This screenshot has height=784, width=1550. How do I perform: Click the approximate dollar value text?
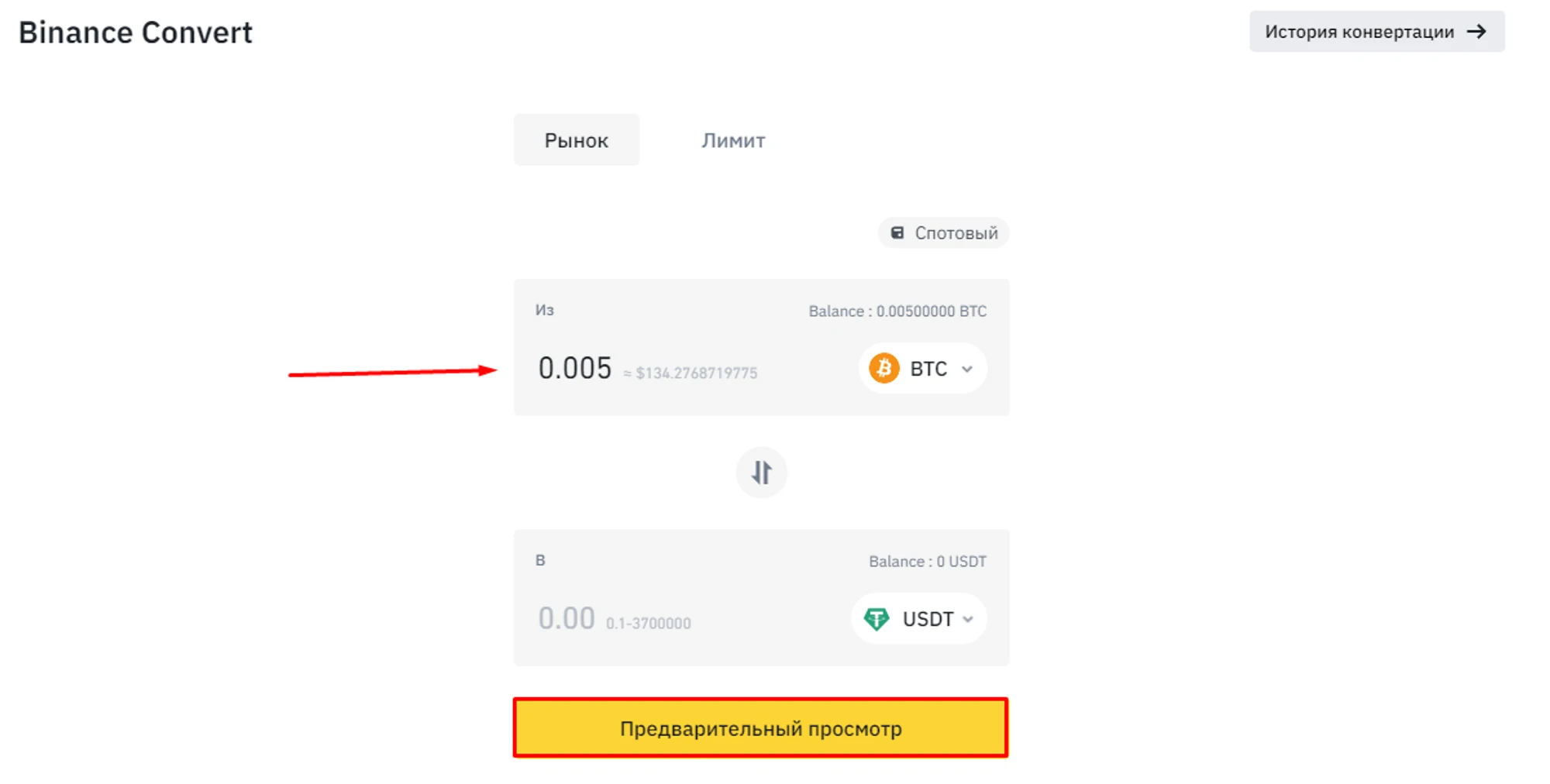pos(691,373)
